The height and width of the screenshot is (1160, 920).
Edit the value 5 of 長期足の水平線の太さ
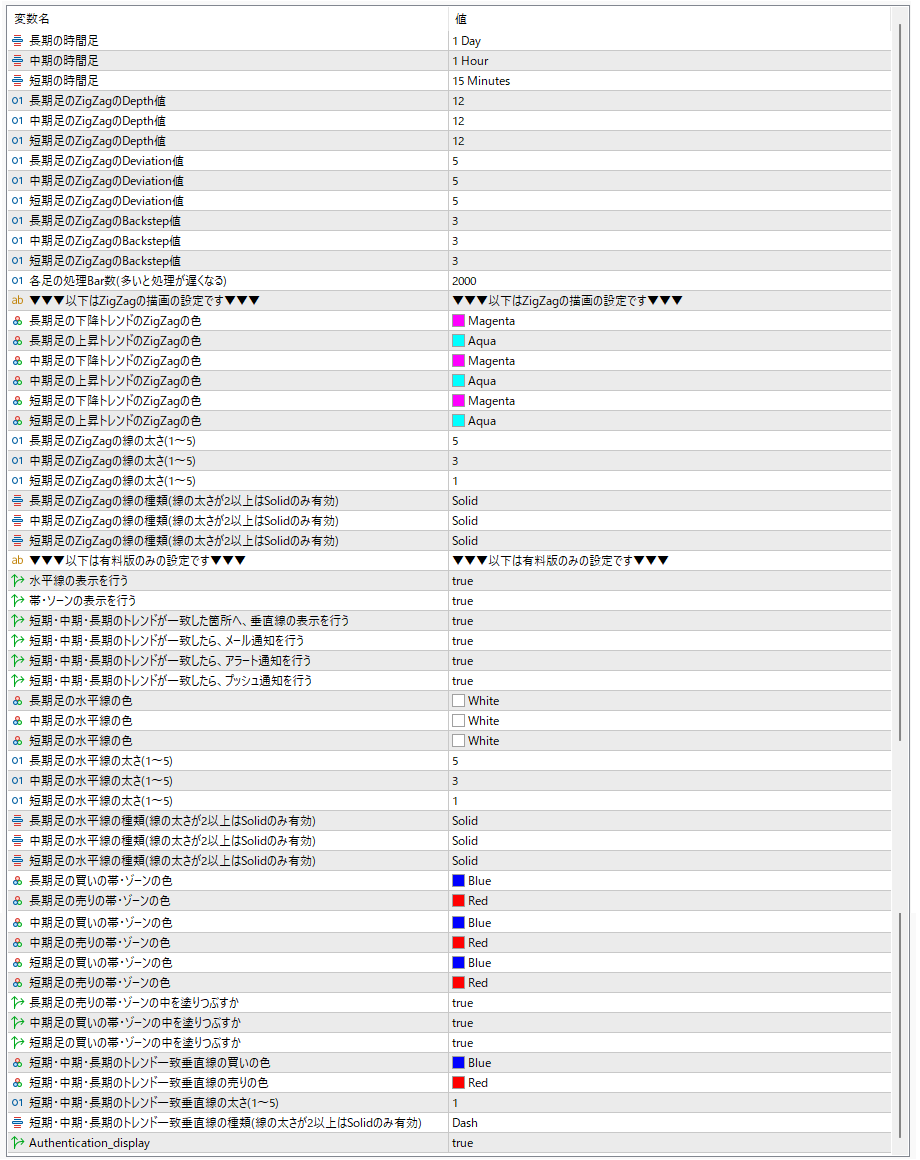click(x=455, y=761)
